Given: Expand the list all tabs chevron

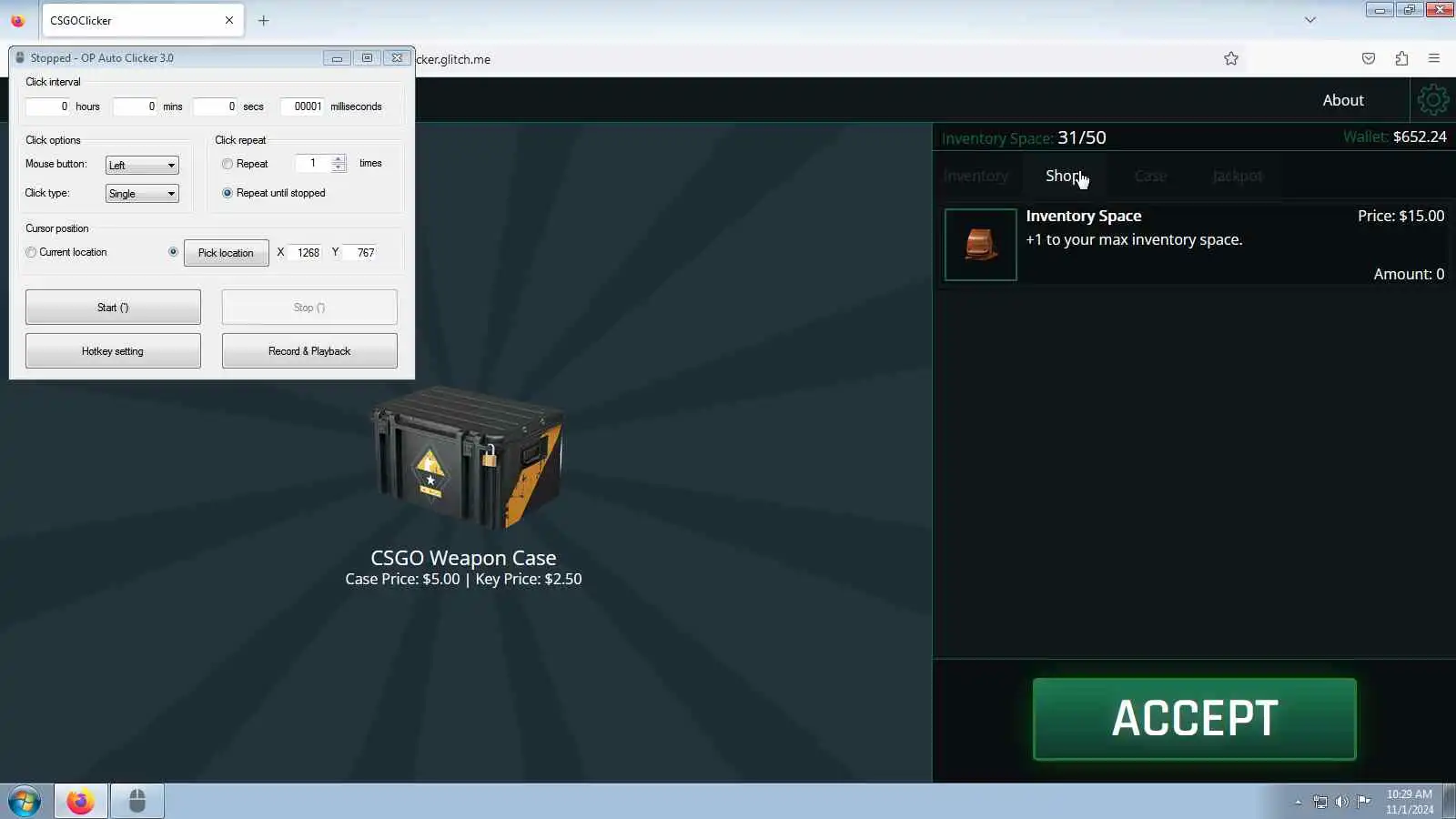Looking at the screenshot, I should pos(1310,20).
